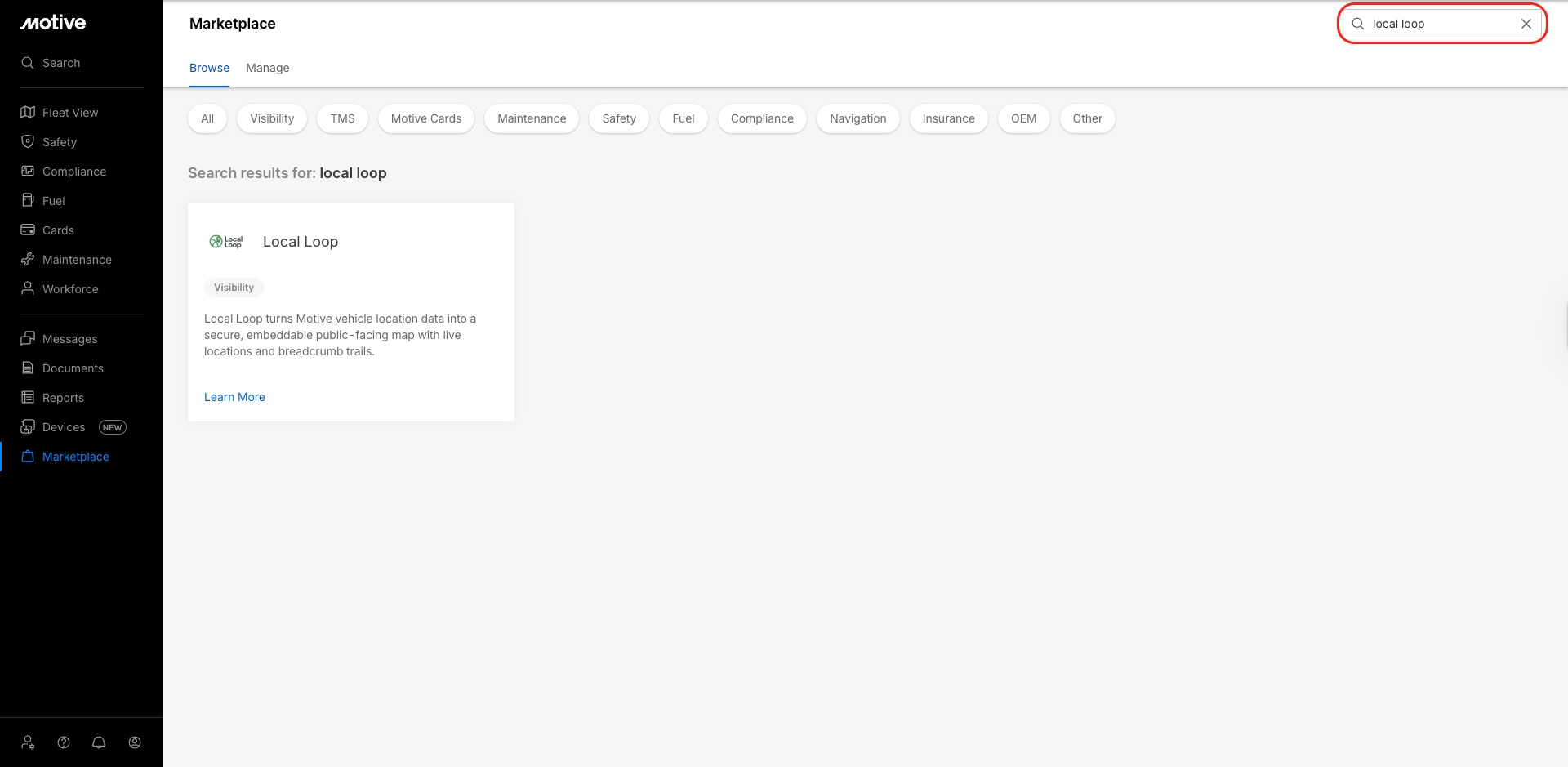Switch to the Browse tab
Screen dimensions: 1568x767
209,68
